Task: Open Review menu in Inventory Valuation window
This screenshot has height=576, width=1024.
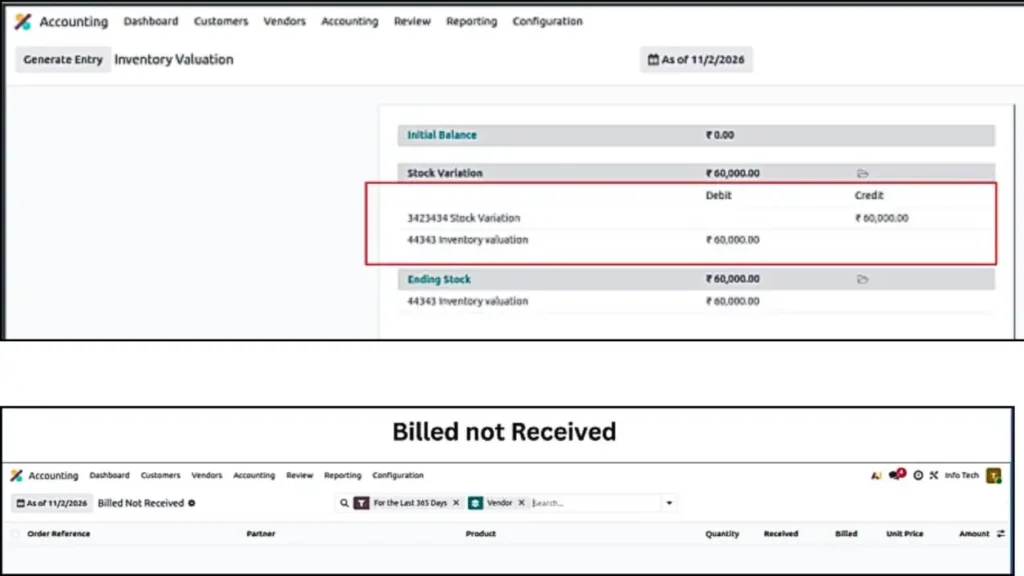Action: (412, 22)
